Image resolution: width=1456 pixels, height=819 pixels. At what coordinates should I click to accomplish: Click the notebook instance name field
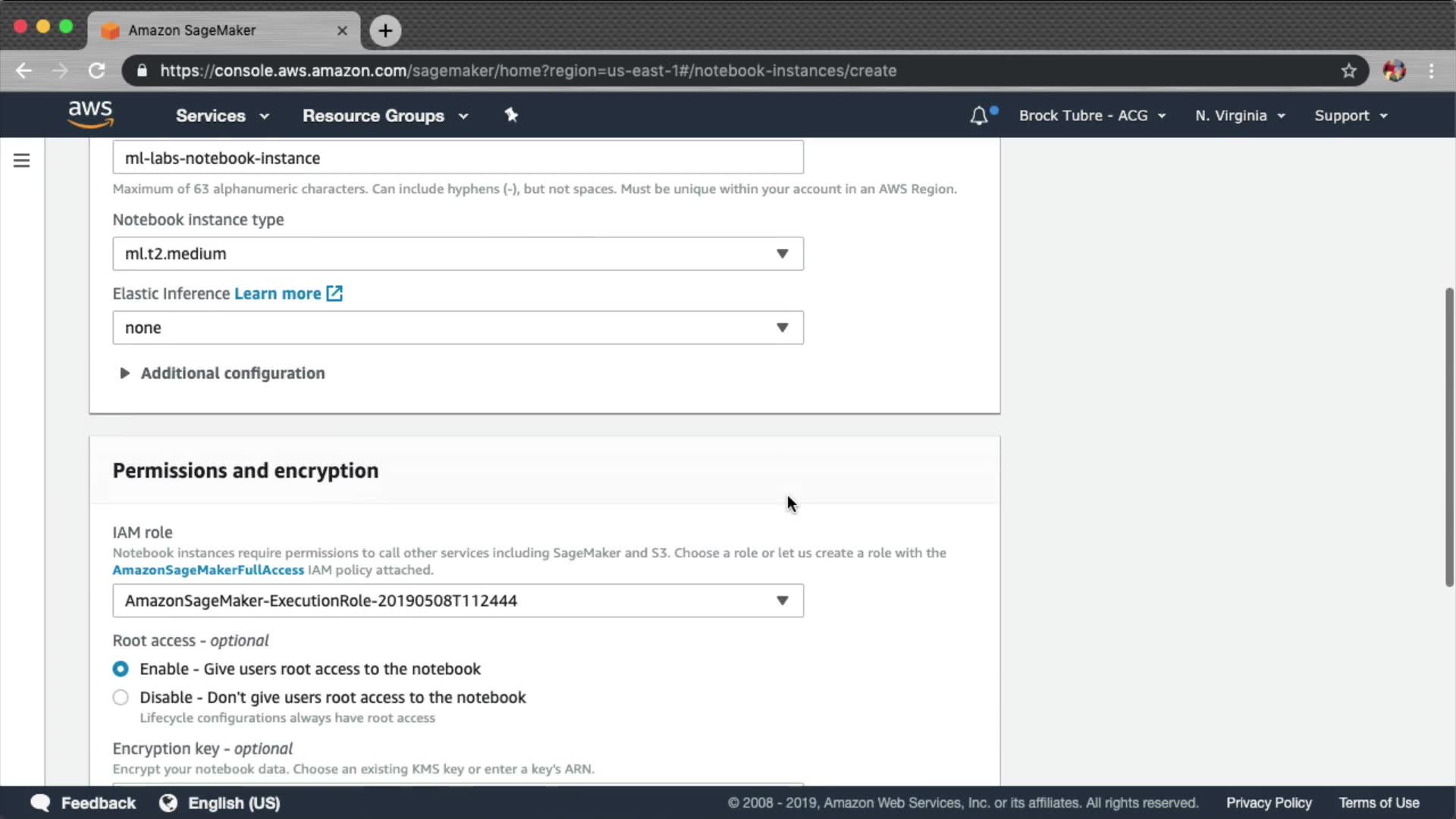click(457, 158)
